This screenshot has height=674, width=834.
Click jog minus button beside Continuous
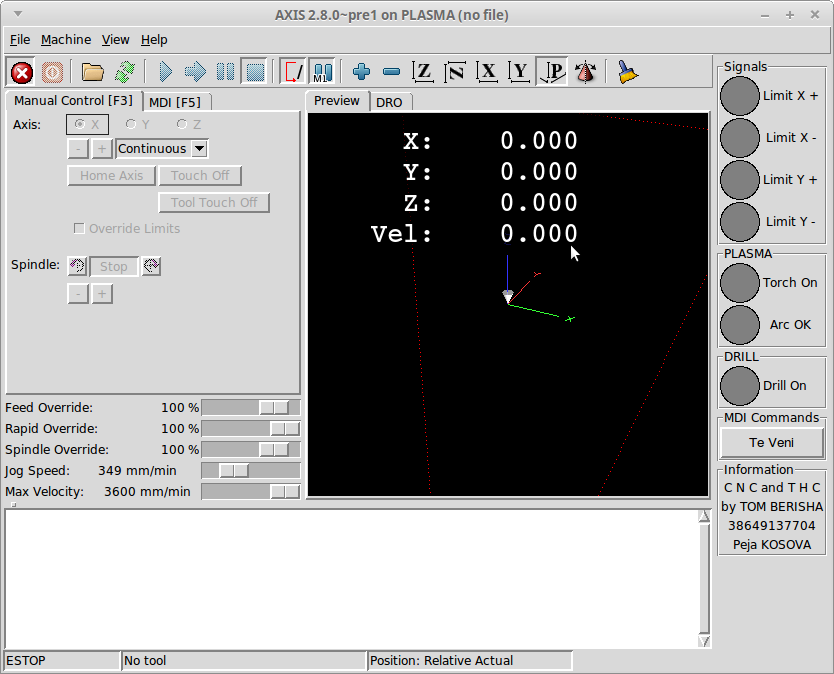pyautogui.click(x=78, y=148)
